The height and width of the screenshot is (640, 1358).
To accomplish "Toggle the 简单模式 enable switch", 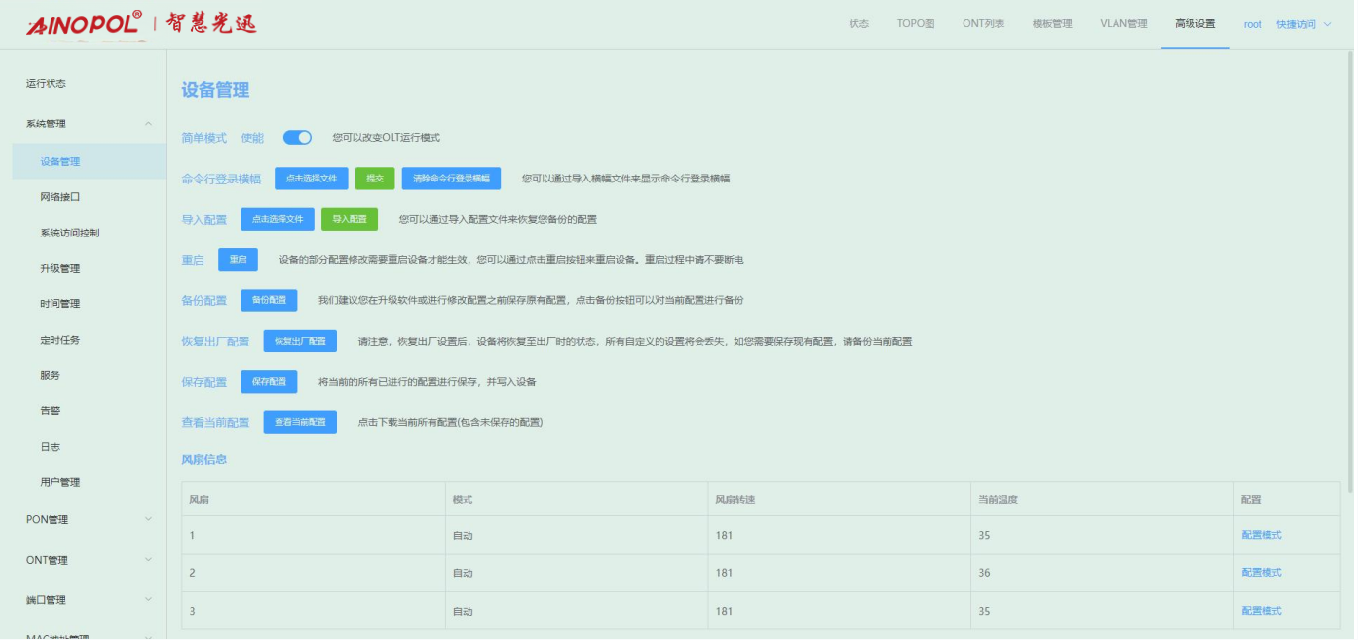I will (297, 138).
